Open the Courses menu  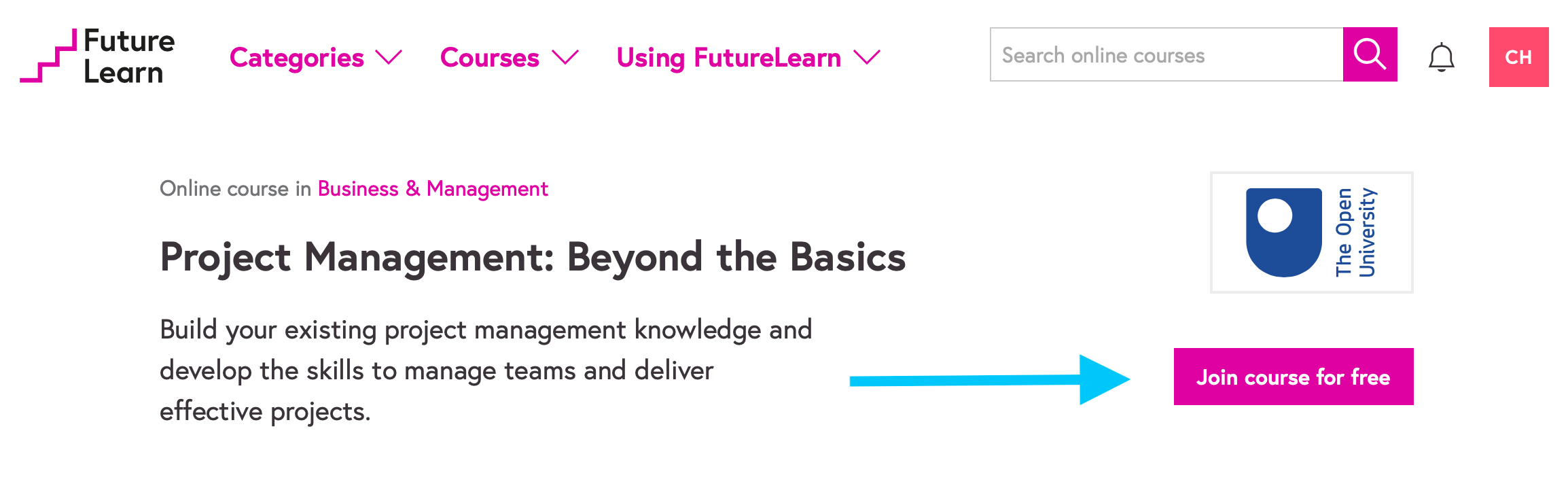click(489, 58)
